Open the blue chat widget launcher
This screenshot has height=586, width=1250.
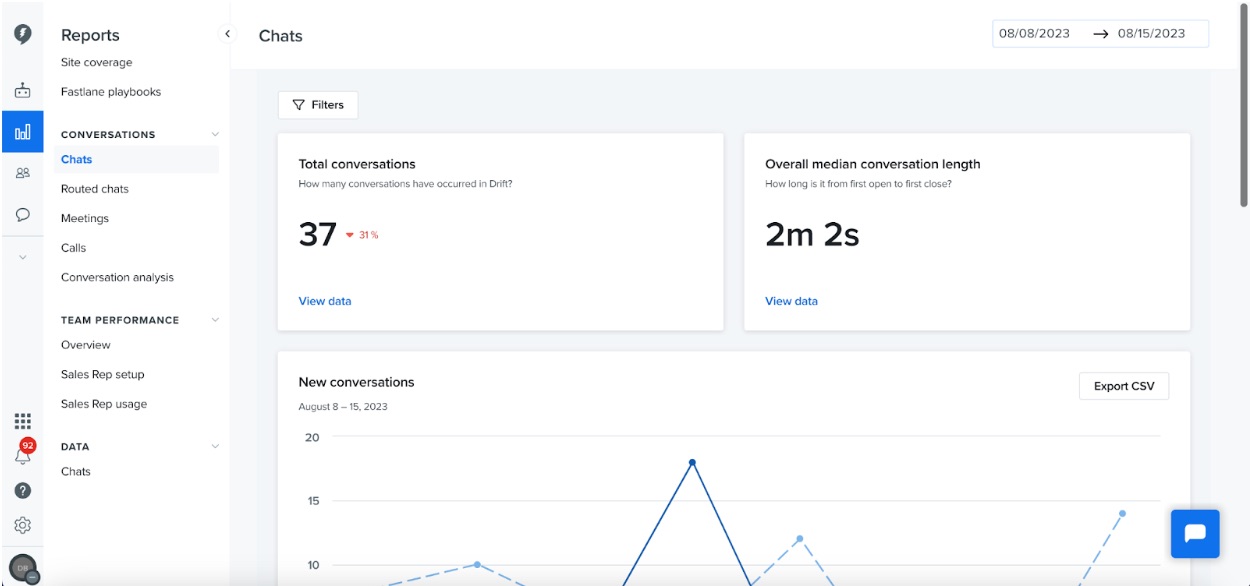tap(1195, 534)
